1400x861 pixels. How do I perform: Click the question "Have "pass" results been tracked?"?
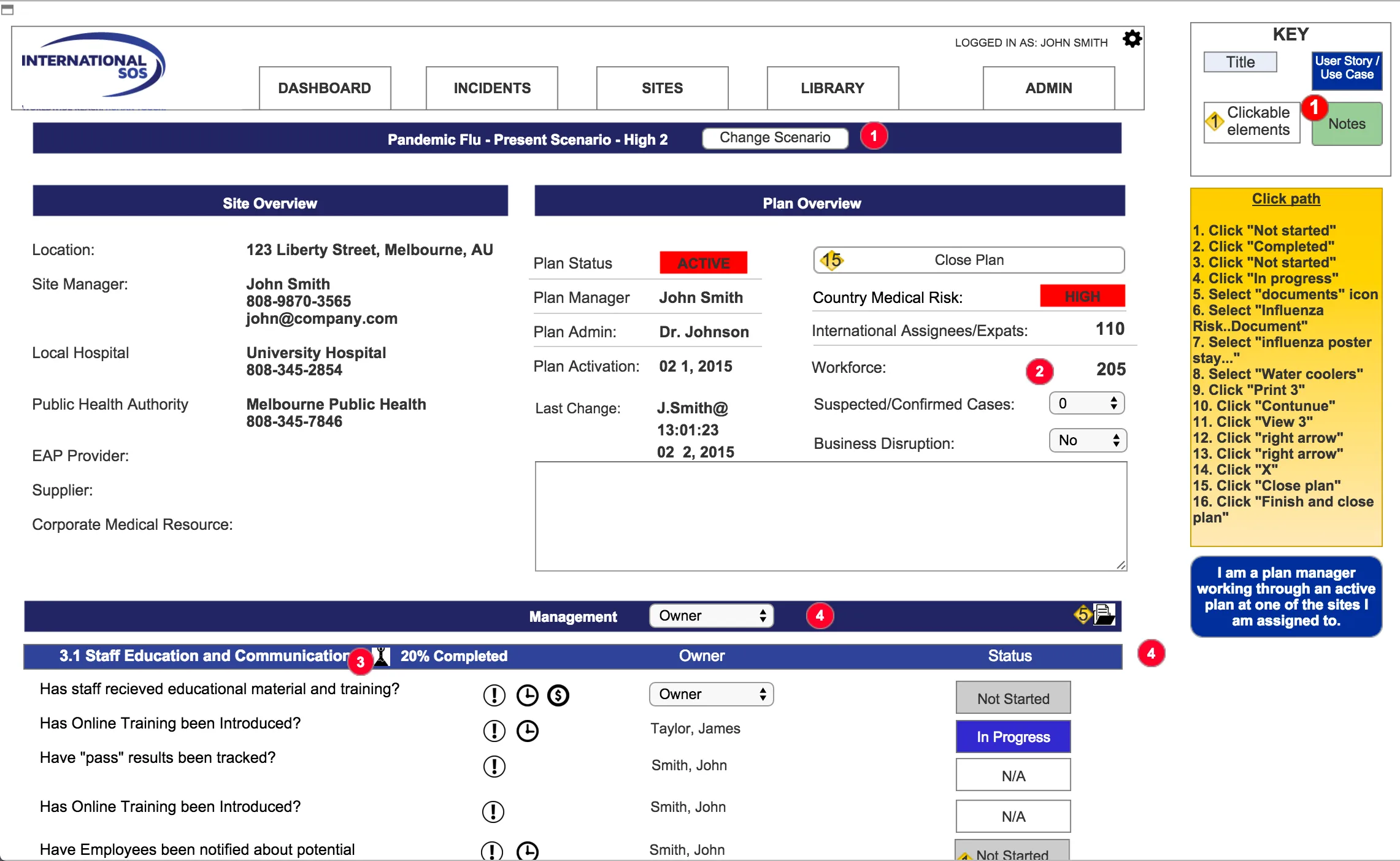(x=158, y=757)
